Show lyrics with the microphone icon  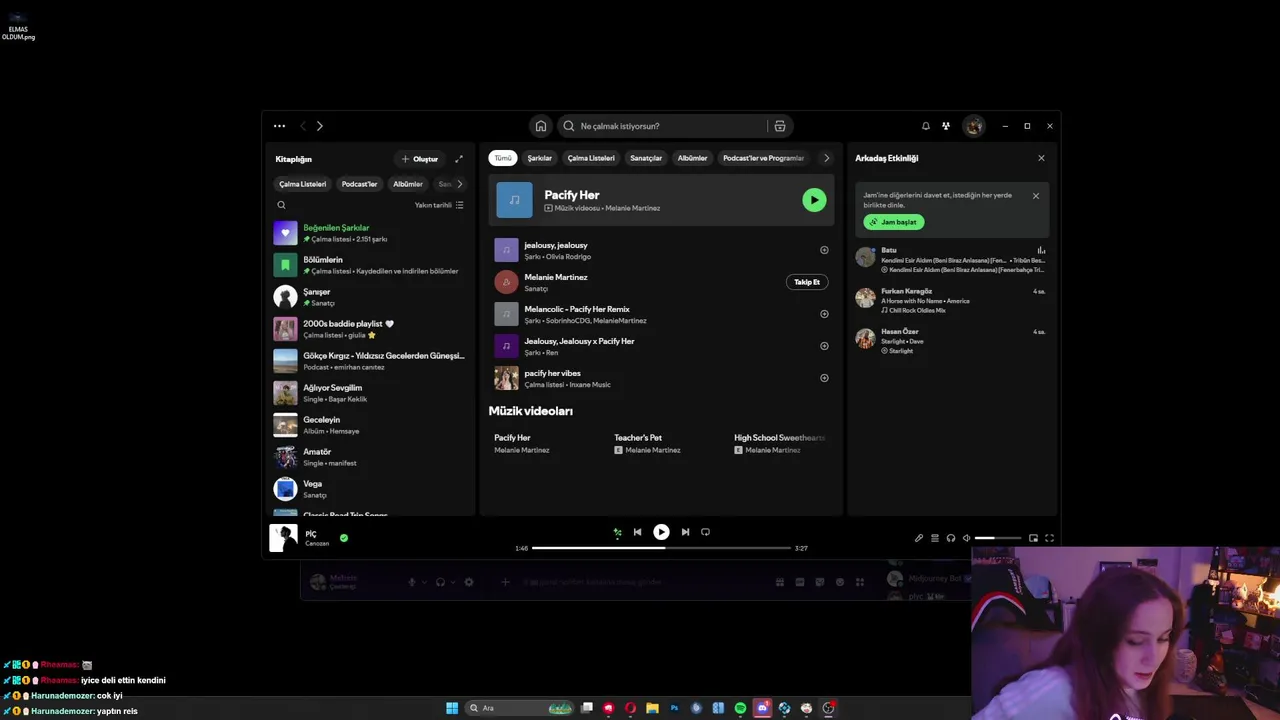click(919, 538)
